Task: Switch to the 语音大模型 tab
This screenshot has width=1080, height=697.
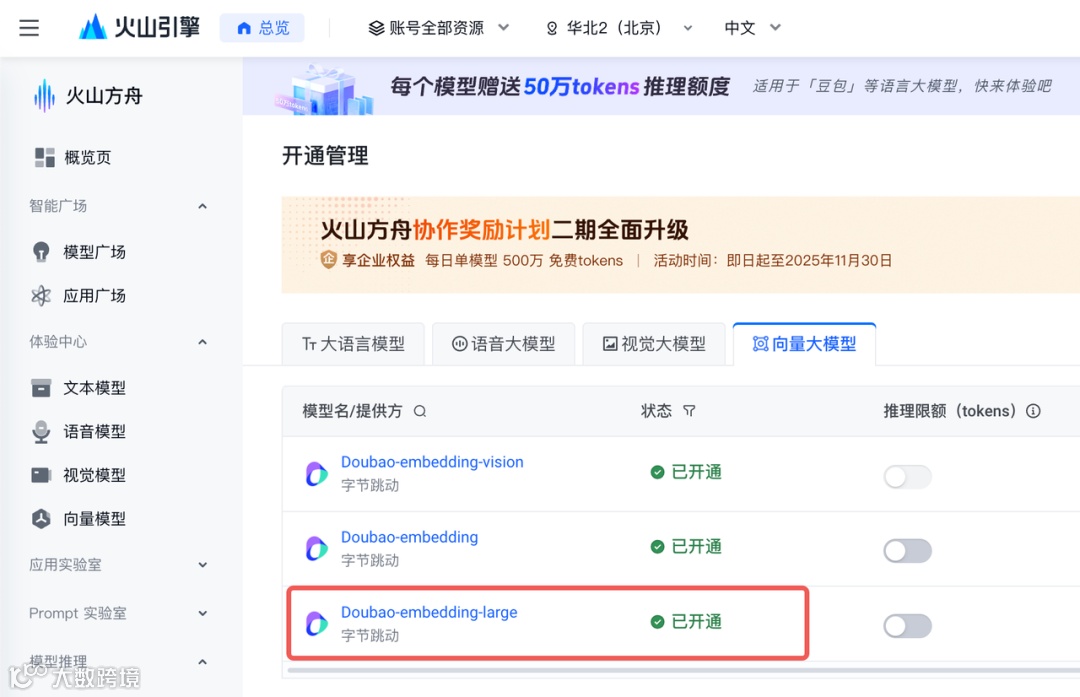Action: pyautogui.click(x=503, y=344)
